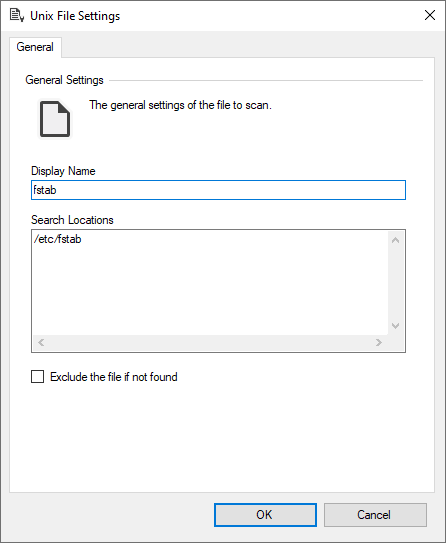Image resolution: width=446 pixels, height=543 pixels.
Task: Enable Exclude the file if not found
Action: (37, 376)
